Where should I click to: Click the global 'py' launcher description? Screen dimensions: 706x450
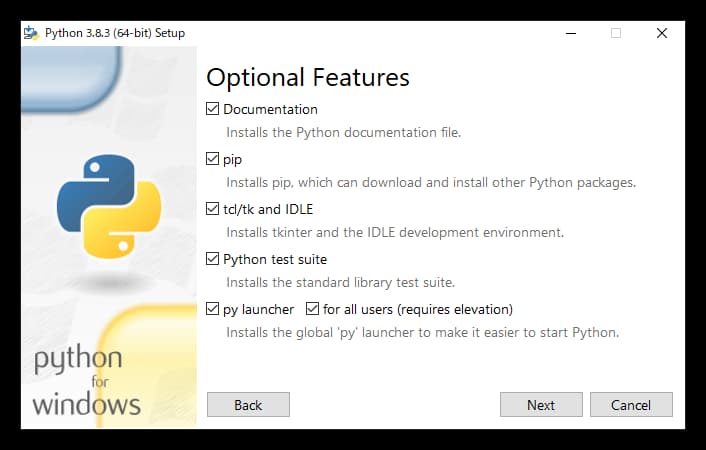[x=422, y=332]
